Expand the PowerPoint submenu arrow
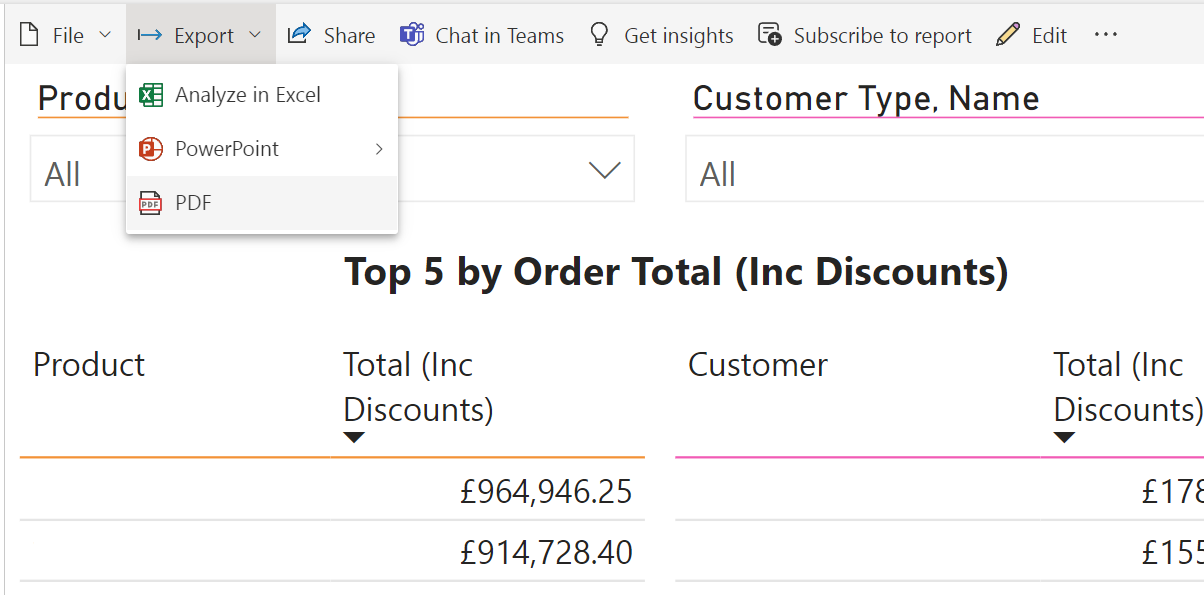Screen dimensions: 1204x595 (379, 149)
